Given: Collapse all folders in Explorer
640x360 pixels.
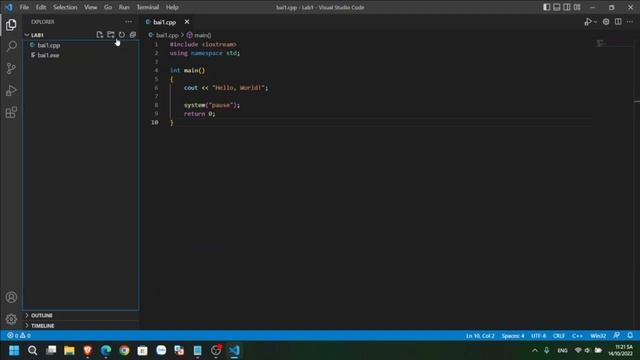Looking at the screenshot, I should 133,35.
